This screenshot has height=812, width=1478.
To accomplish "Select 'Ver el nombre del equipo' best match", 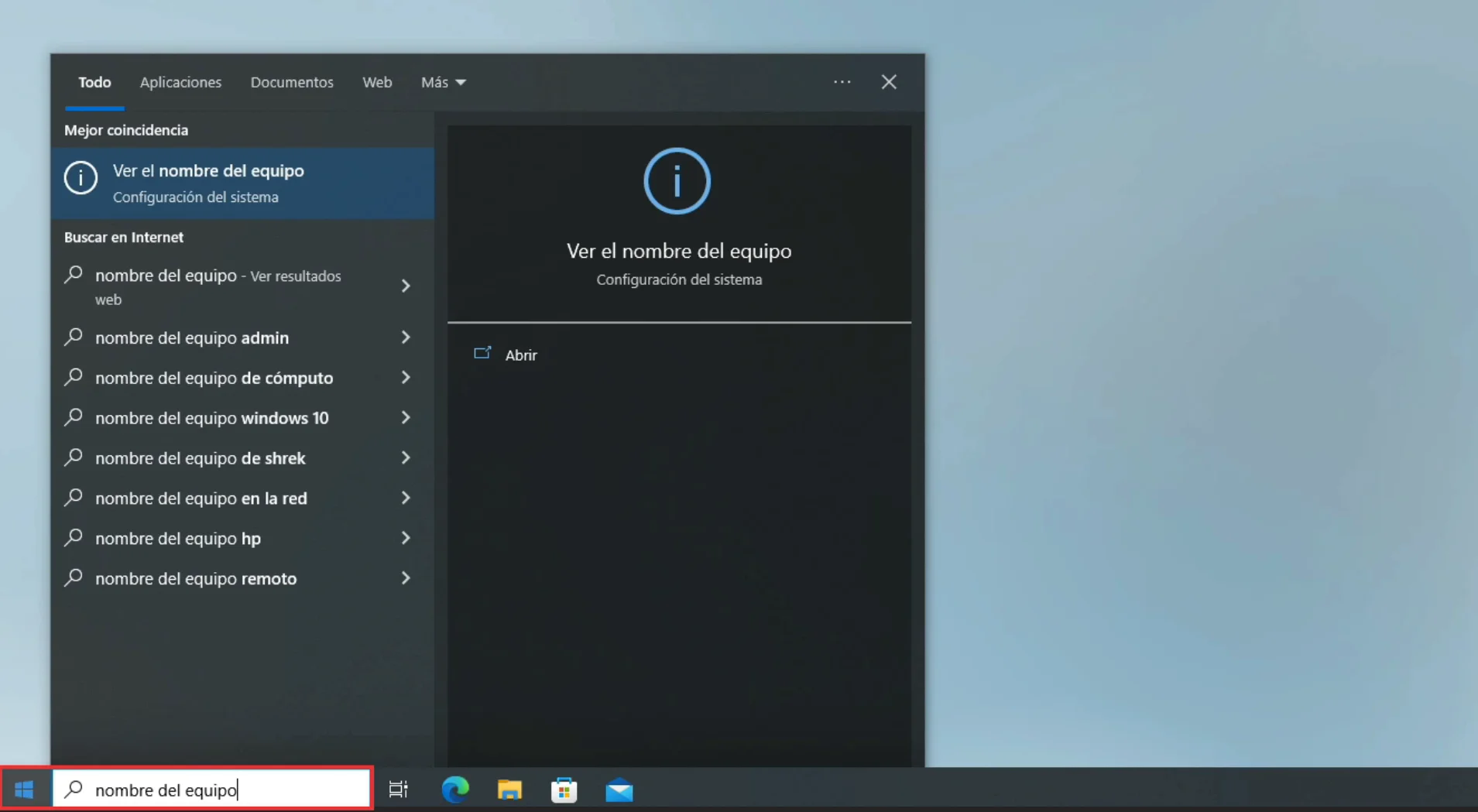I will pos(242,183).
